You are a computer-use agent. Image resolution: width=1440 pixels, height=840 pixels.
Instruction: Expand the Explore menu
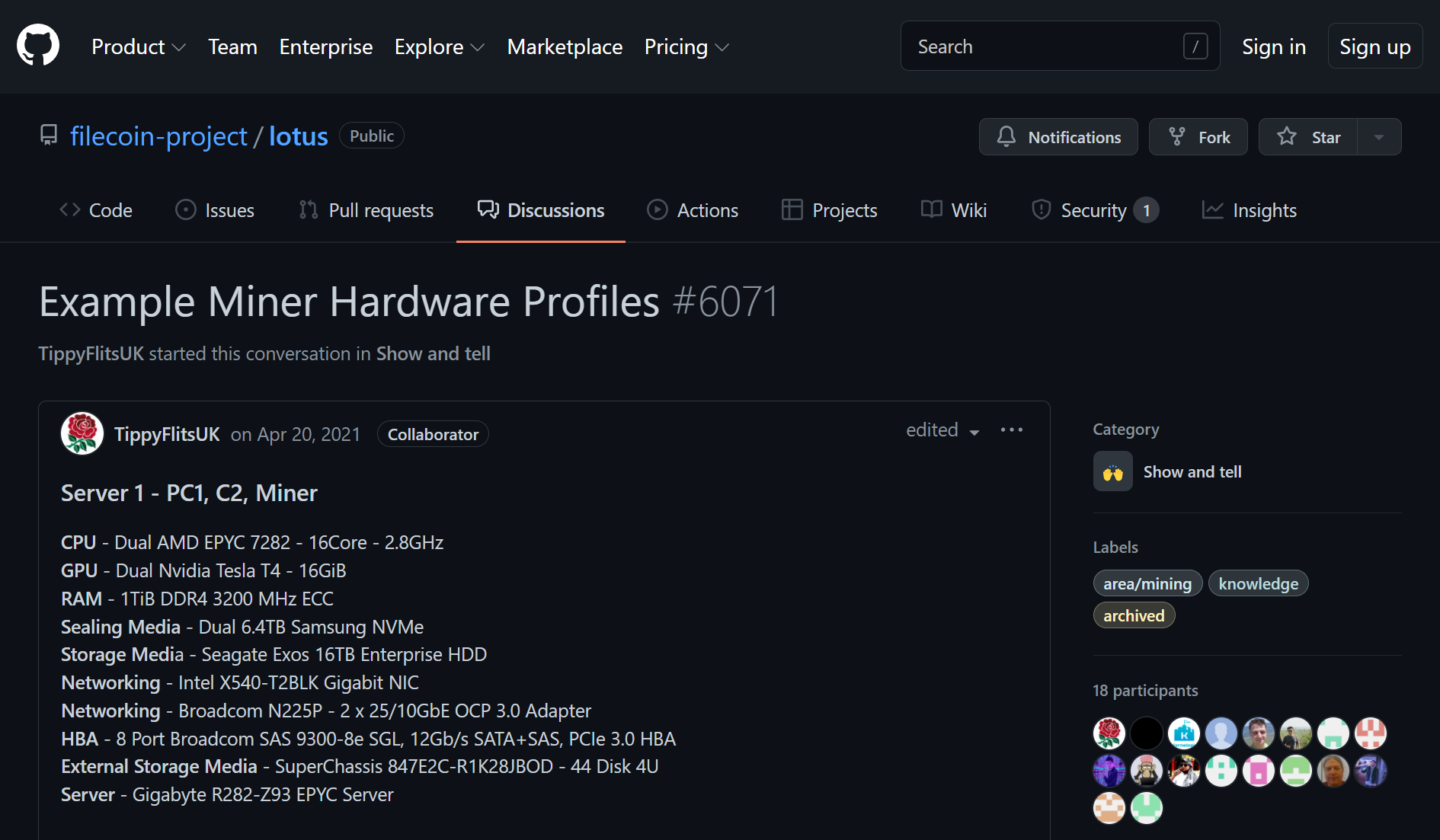pyautogui.click(x=439, y=47)
